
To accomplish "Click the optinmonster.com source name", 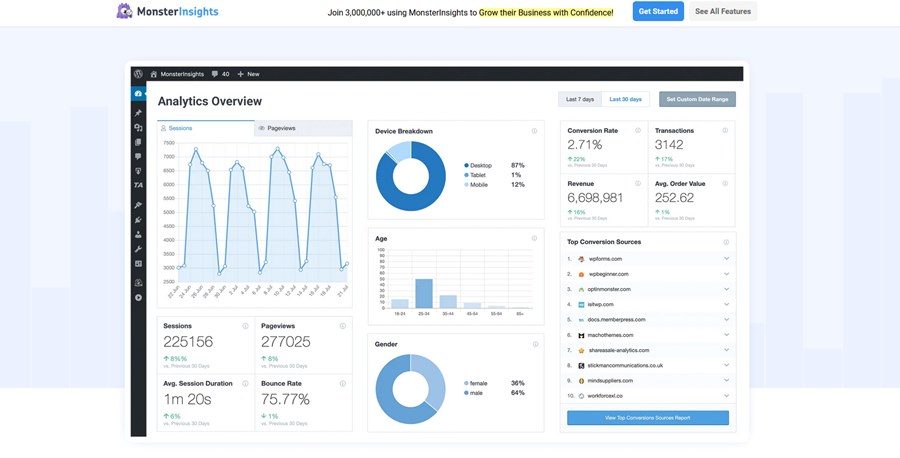I will (610, 289).
